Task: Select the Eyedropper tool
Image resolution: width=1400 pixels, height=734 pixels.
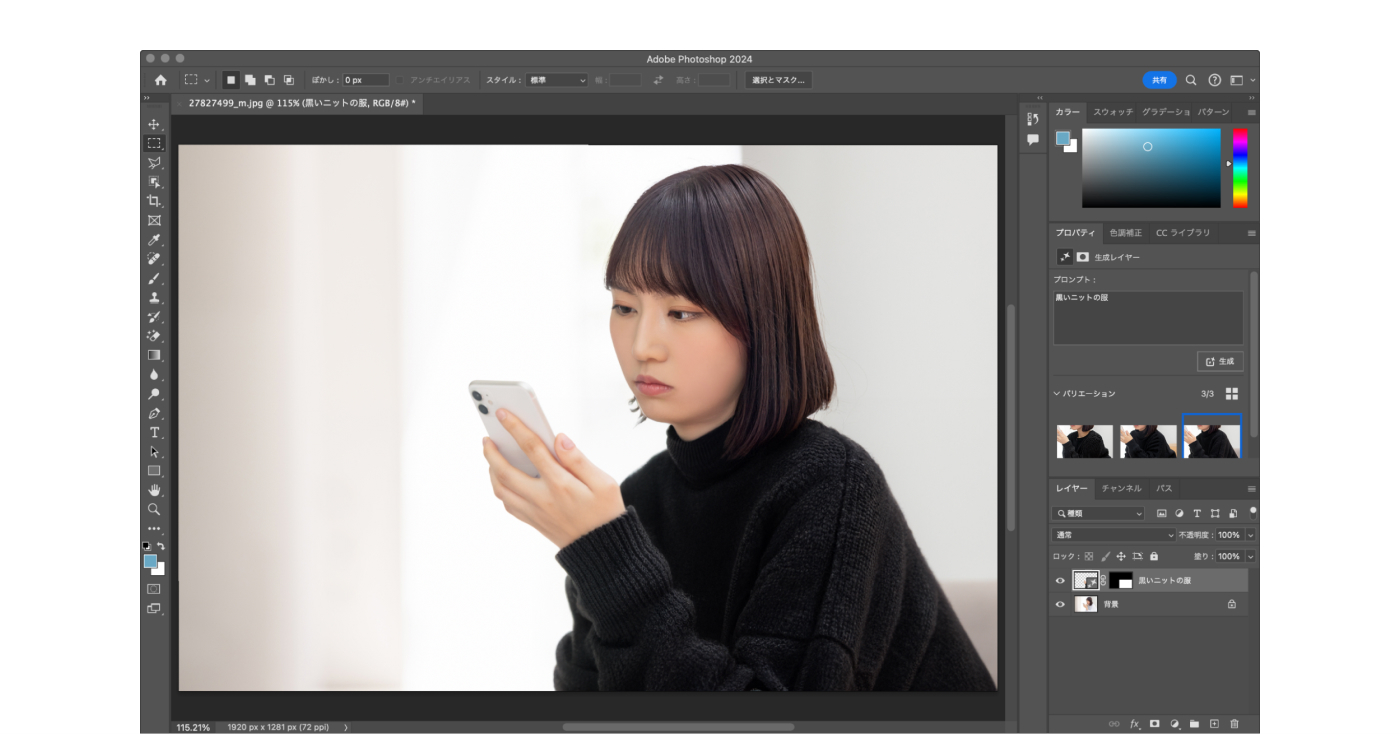Action: (154, 240)
